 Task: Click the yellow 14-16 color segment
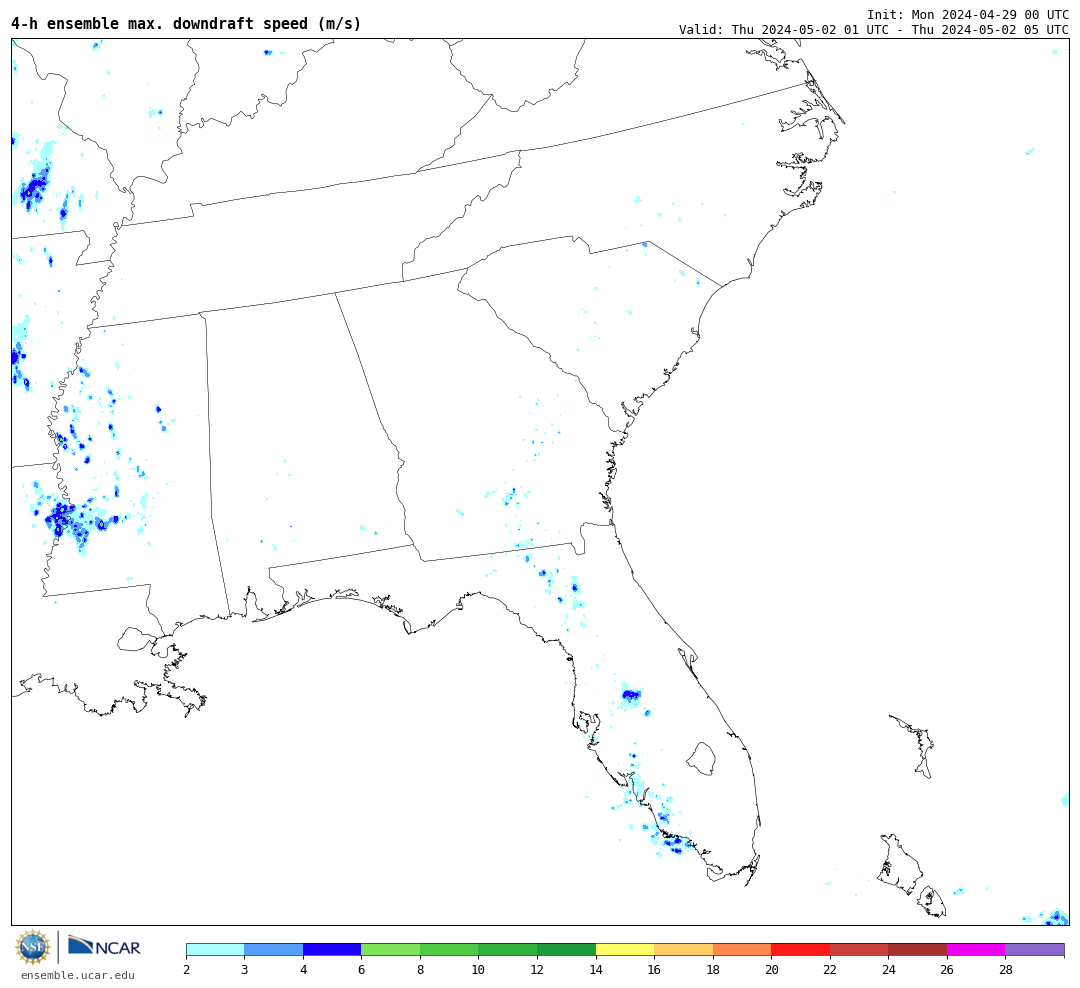(x=625, y=949)
